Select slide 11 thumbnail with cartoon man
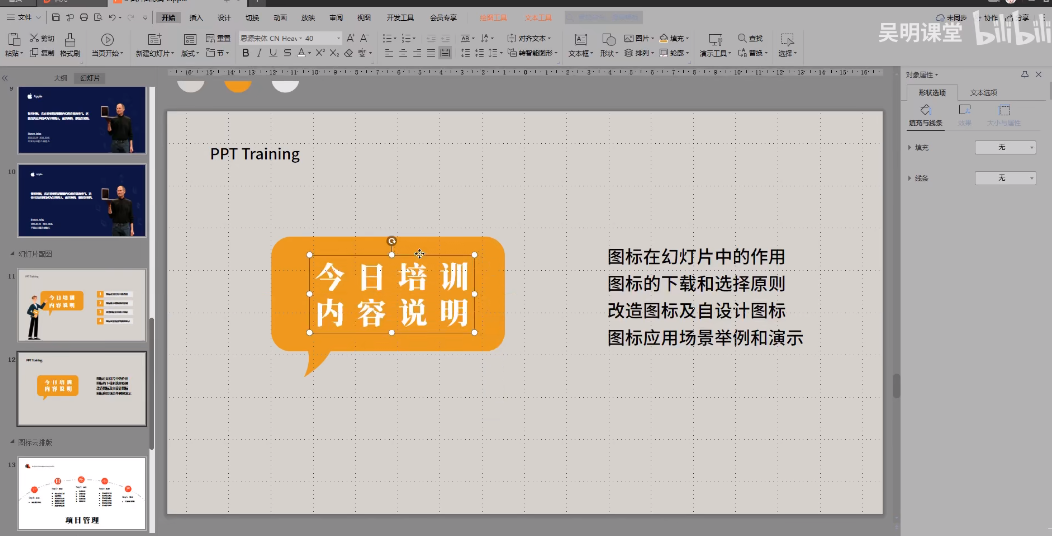The image size is (1052, 536). click(x=82, y=305)
